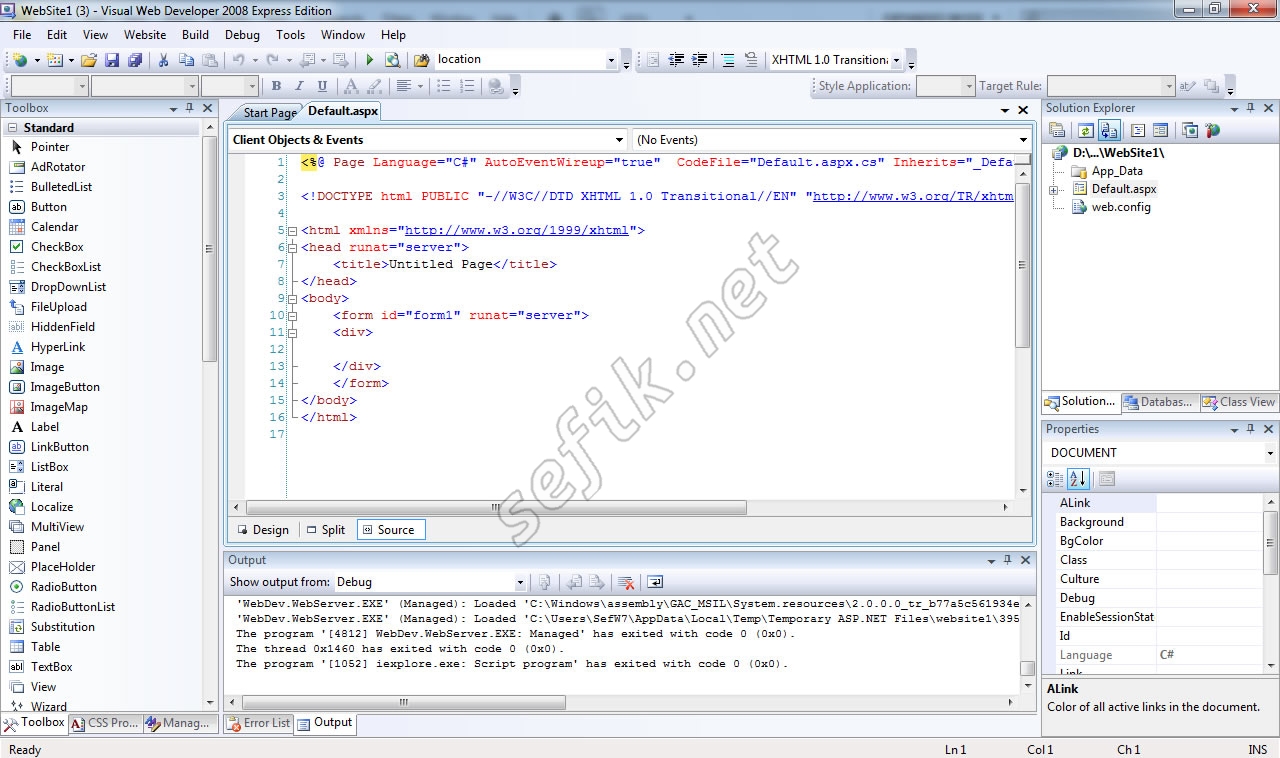Screen dimensions: 1280x758
Task: Collapse the Standard group in the Toolbox
Action: [x=12, y=128]
